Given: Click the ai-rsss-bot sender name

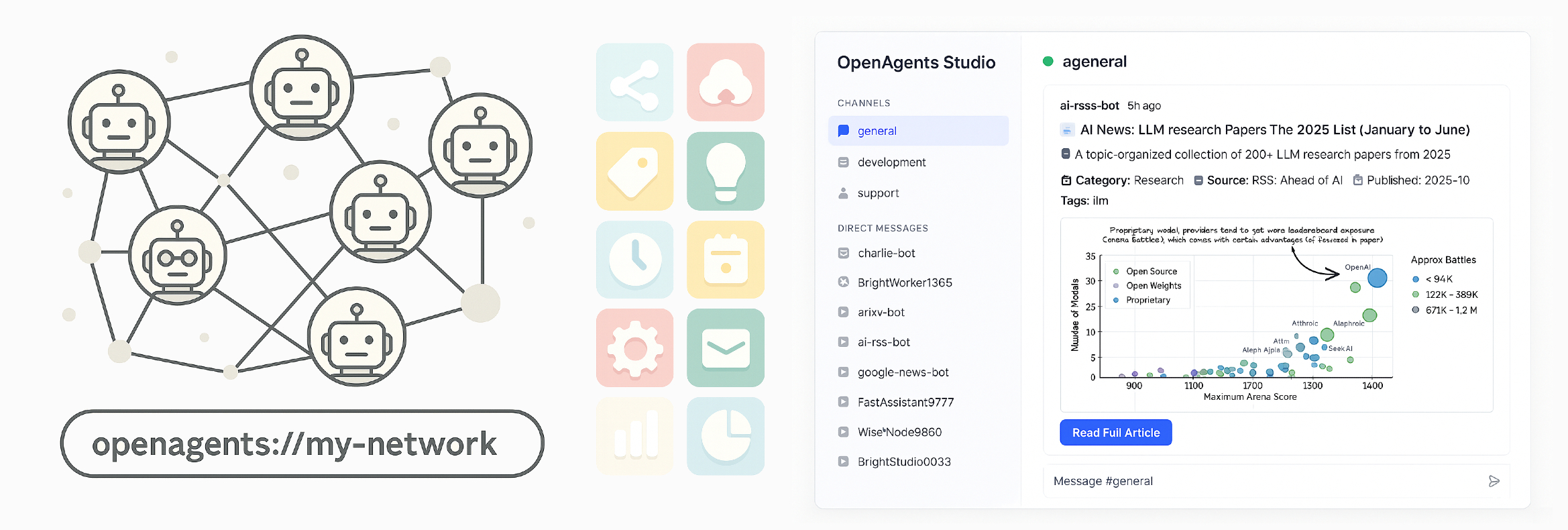Looking at the screenshot, I should point(1089,105).
